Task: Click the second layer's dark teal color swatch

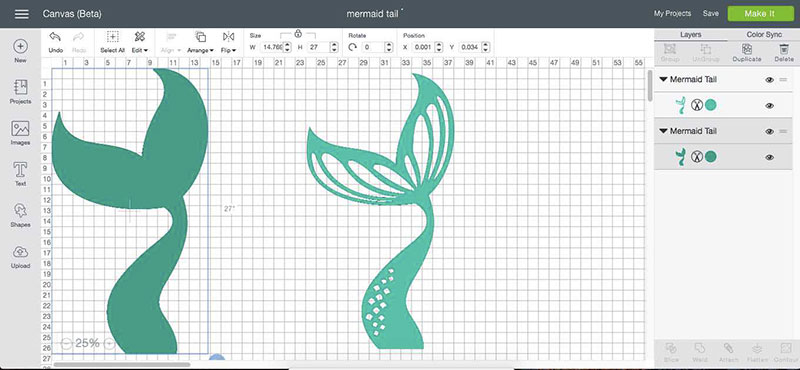Action: pyautogui.click(x=711, y=157)
